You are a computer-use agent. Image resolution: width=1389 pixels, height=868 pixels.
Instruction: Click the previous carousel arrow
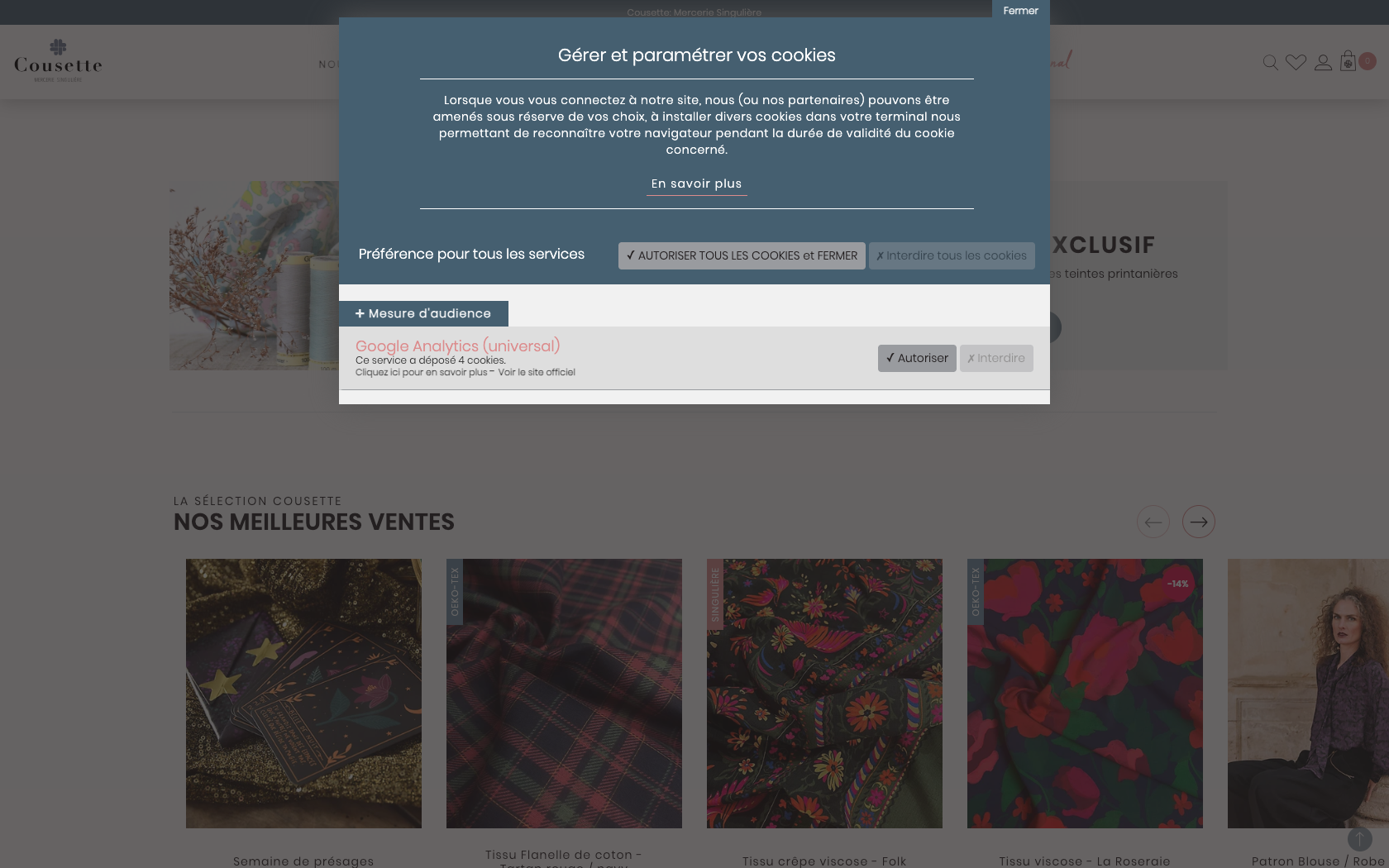pos(1153,522)
